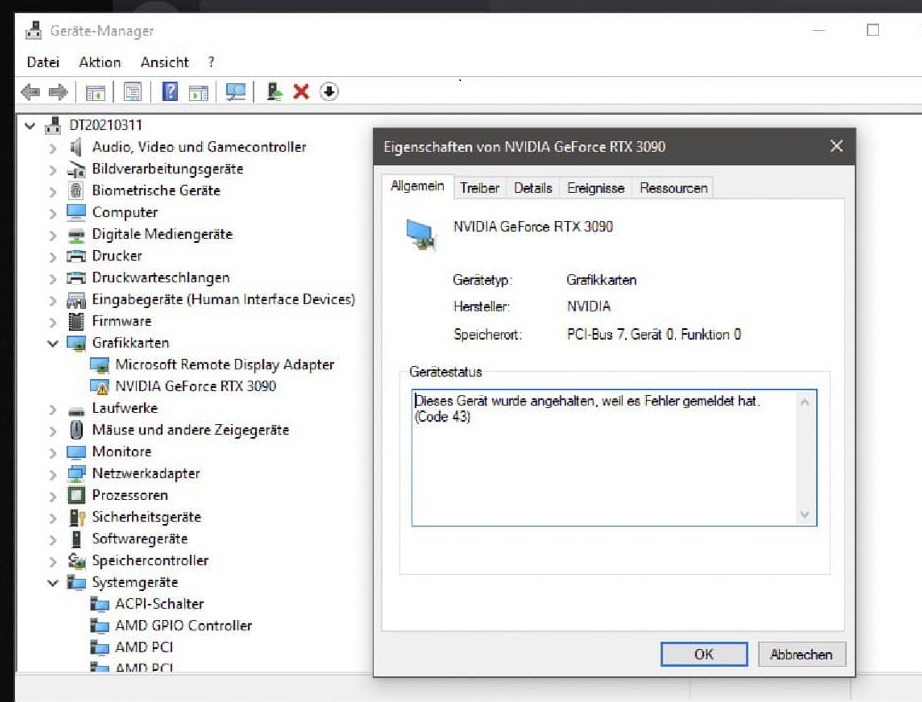922x702 pixels.
Task: Click the download arrow circle toolbar icon
Action: click(x=329, y=92)
